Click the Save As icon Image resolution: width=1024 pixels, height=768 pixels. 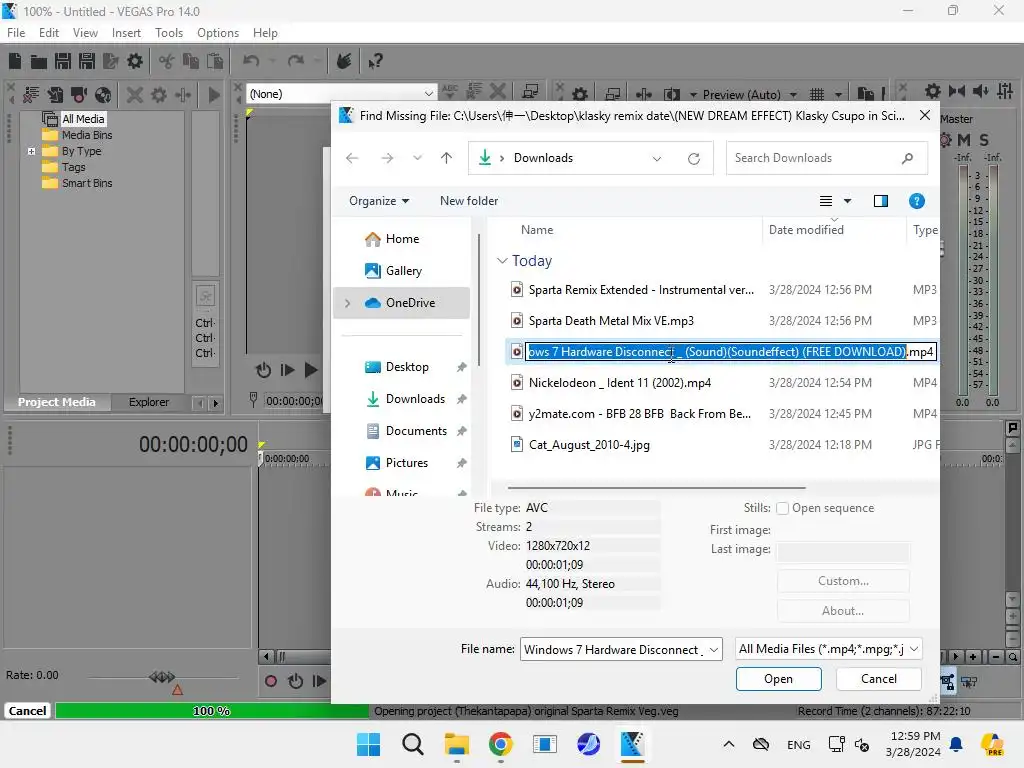[x=87, y=61]
